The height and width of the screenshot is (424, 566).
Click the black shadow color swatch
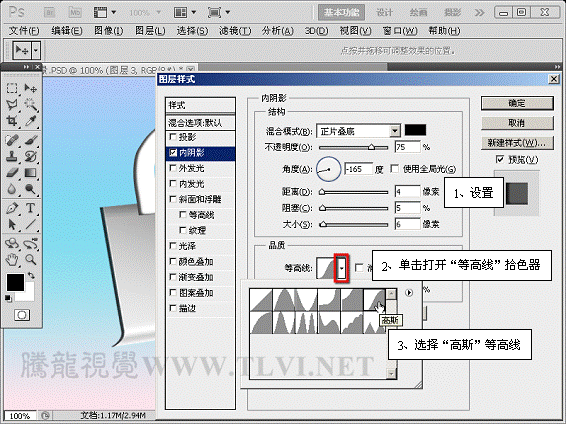click(x=415, y=130)
